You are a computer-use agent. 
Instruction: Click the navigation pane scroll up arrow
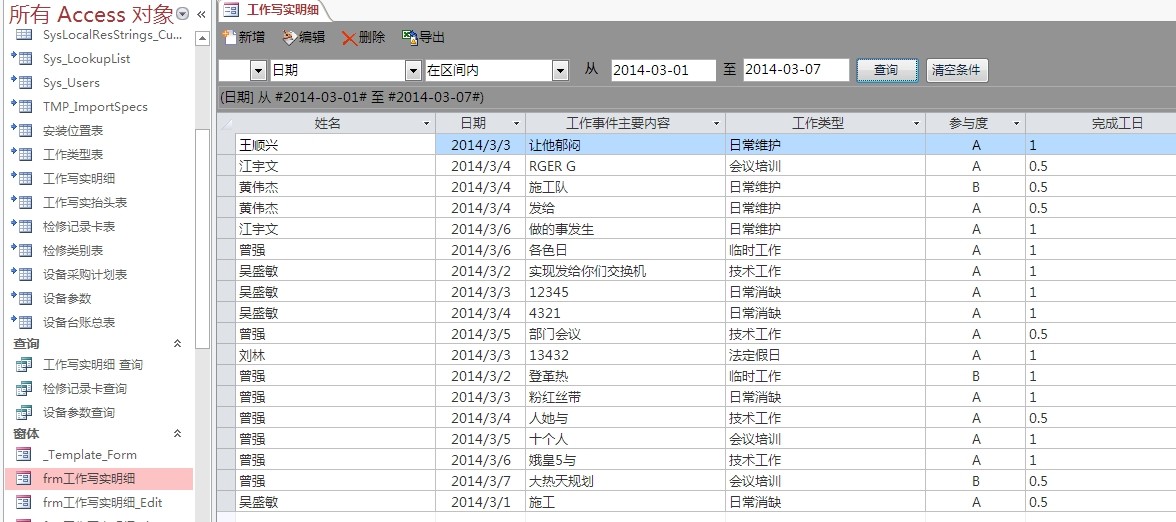(x=202, y=39)
